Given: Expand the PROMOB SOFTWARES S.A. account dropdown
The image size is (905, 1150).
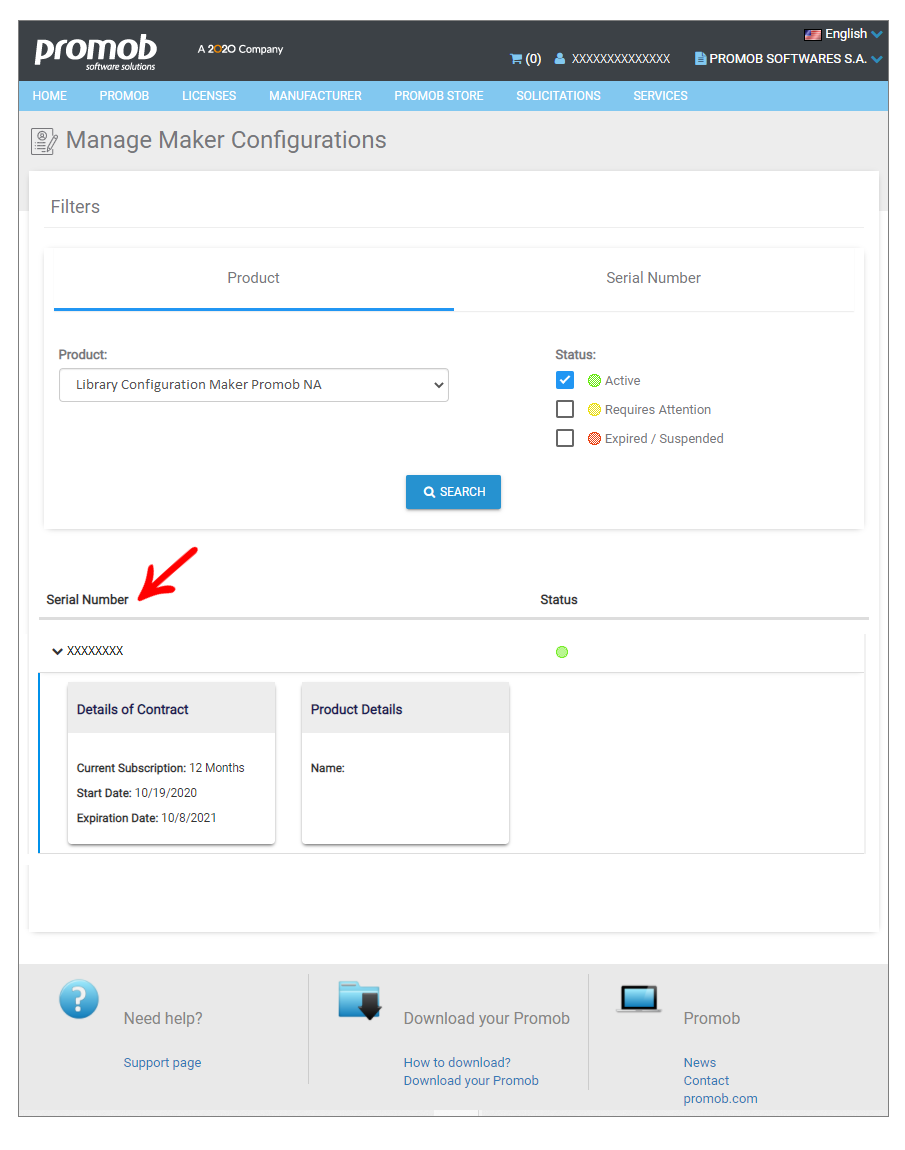Looking at the screenshot, I should click(788, 59).
